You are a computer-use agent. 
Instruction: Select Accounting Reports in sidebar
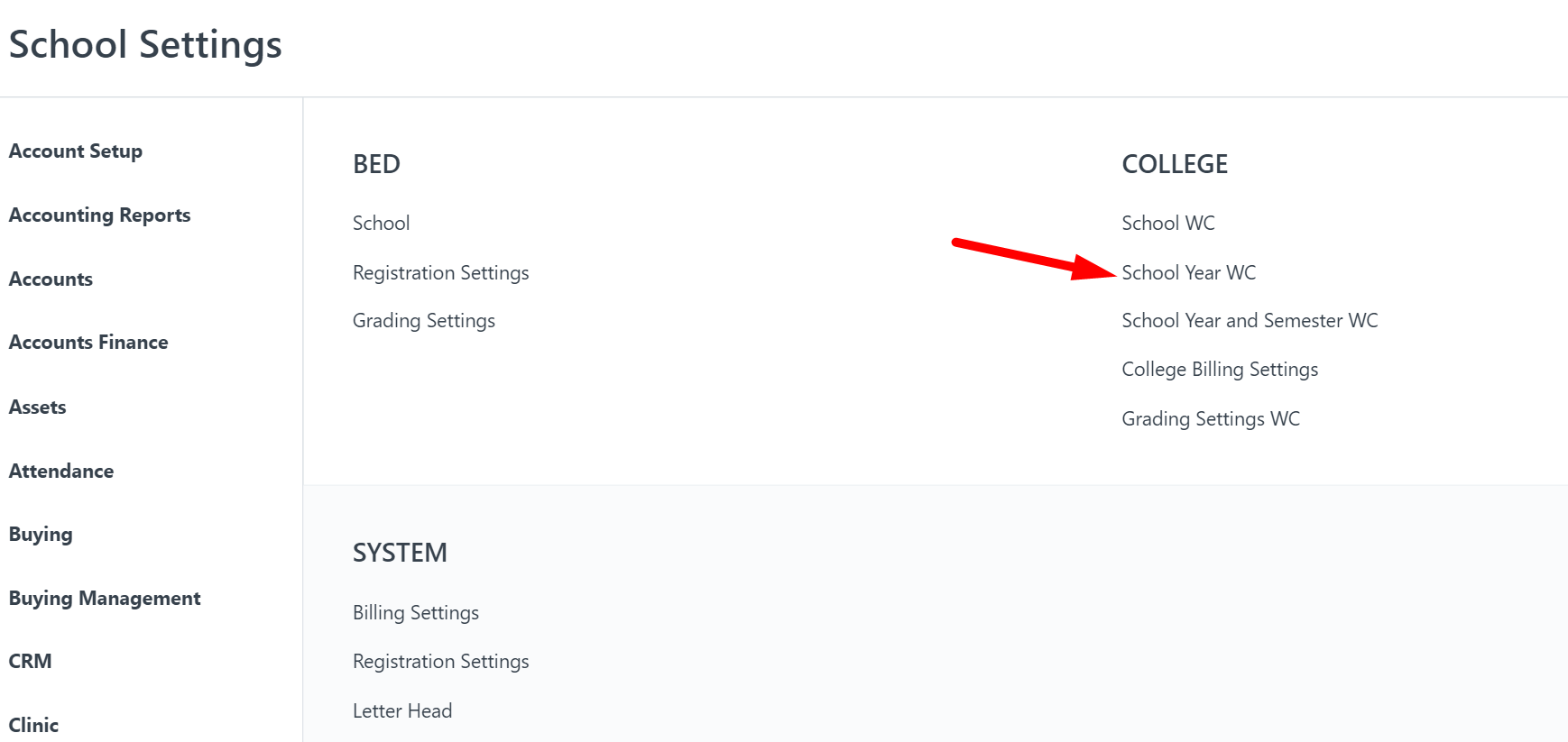click(99, 215)
